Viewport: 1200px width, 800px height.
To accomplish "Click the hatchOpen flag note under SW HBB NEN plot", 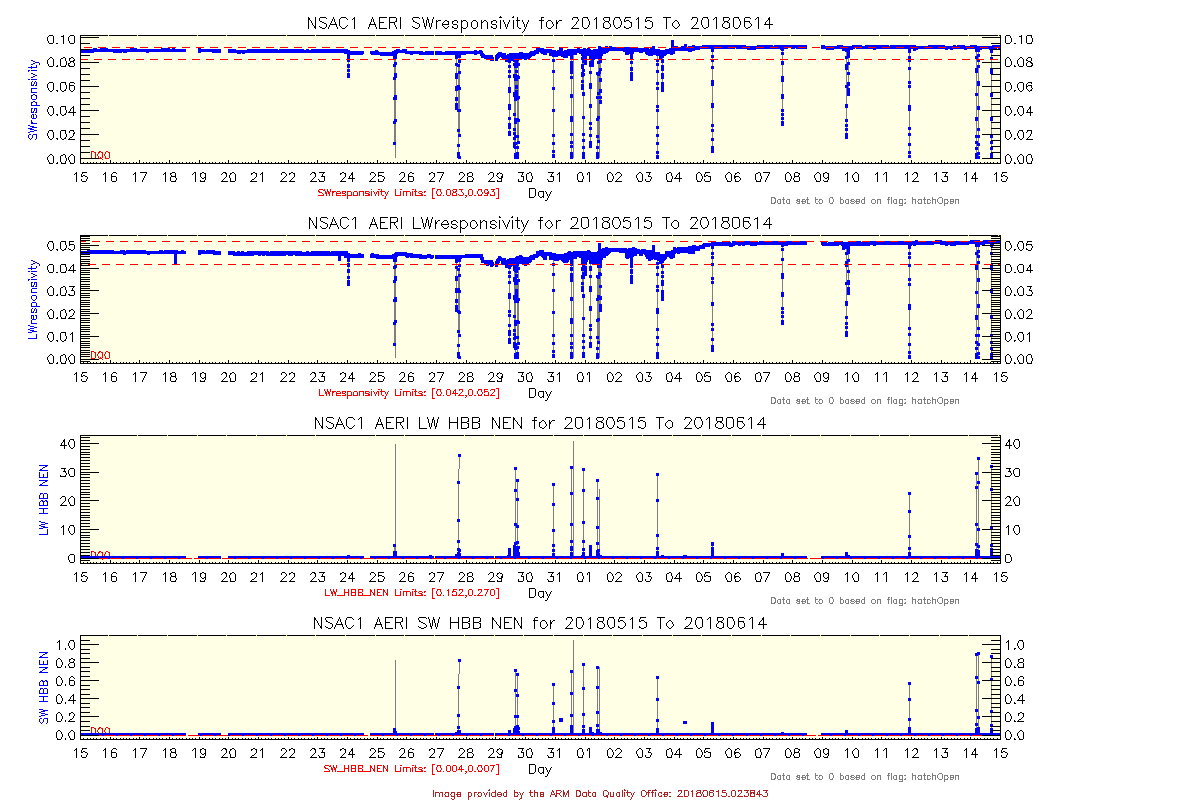I will pos(864,777).
